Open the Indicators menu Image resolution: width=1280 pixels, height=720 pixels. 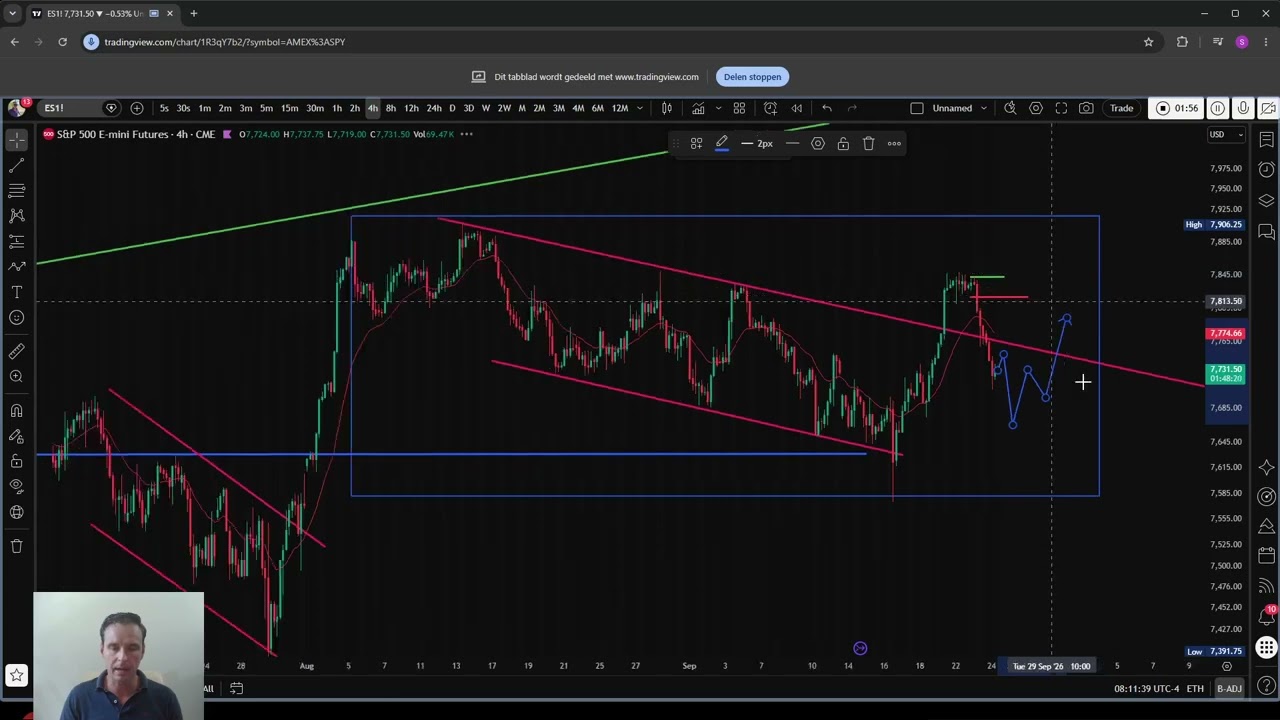pos(698,108)
